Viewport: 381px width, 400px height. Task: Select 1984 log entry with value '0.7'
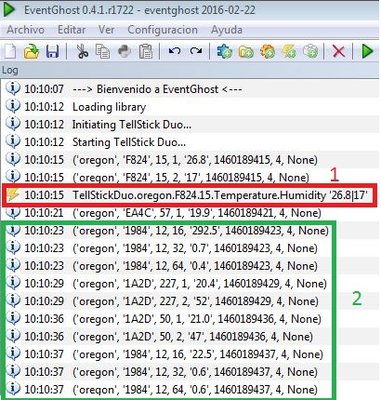190,248
